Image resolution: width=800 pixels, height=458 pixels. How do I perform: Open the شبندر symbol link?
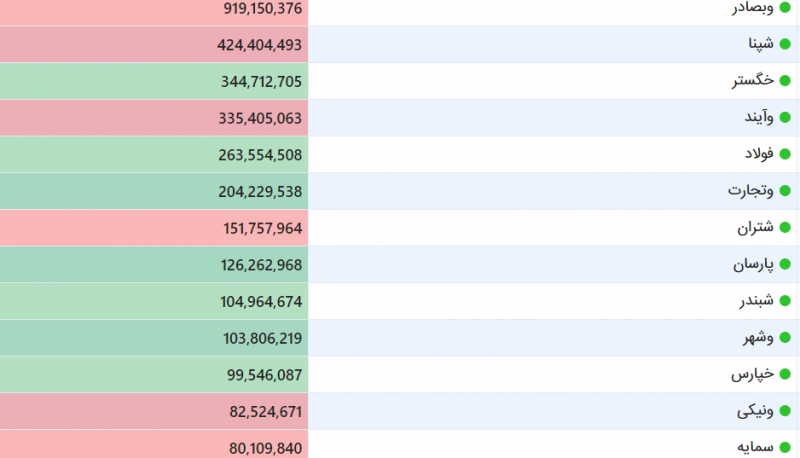757,301
